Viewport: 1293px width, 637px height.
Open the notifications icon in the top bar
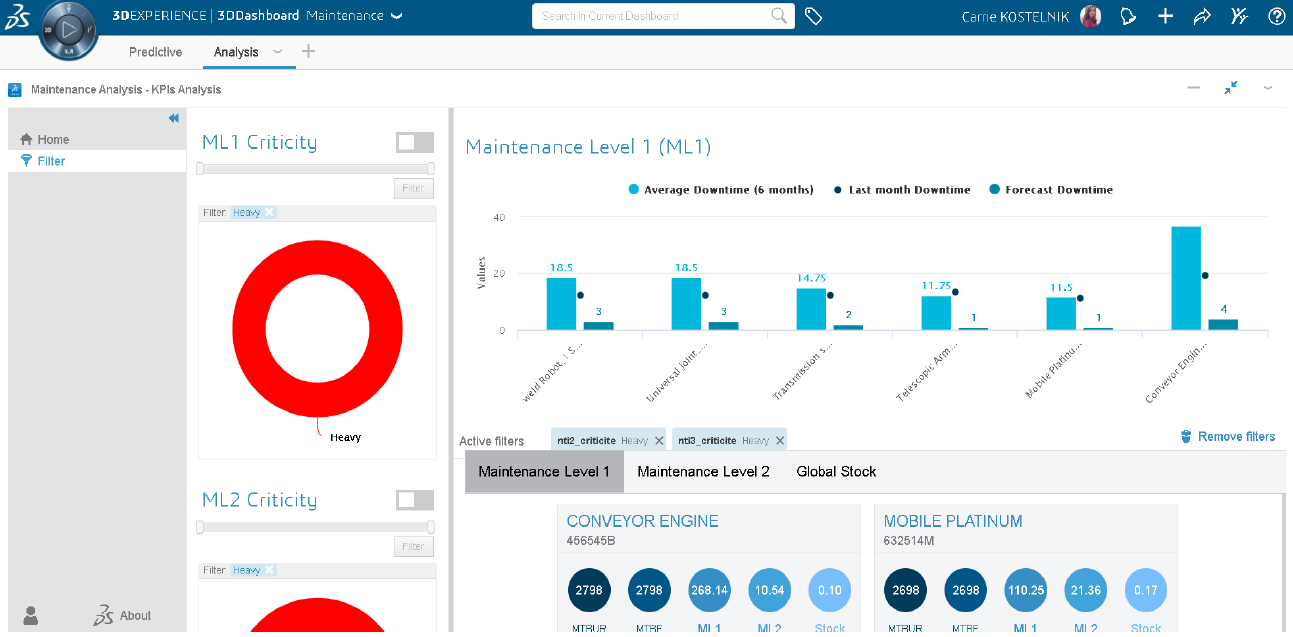pyautogui.click(x=1128, y=16)
